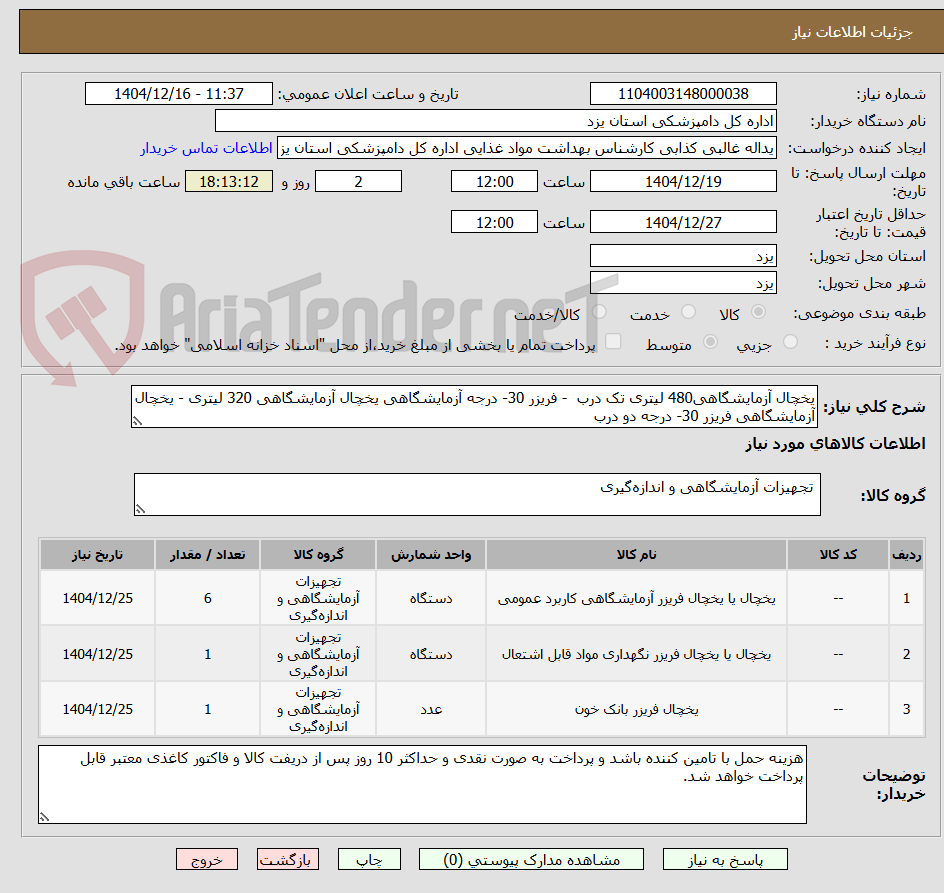
Task: Click the response deadline hour field 12:00
Action: [x=494, y=181]
